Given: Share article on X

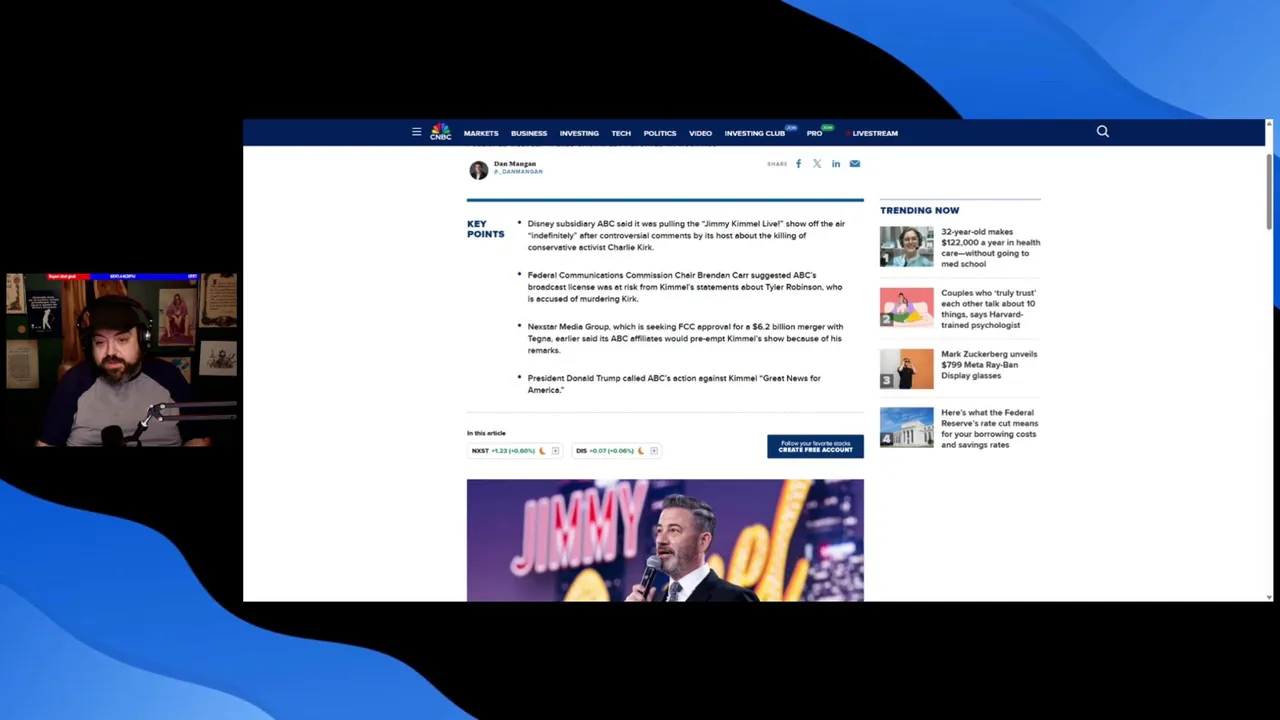Looking at the screenshot, I should 817,164.
